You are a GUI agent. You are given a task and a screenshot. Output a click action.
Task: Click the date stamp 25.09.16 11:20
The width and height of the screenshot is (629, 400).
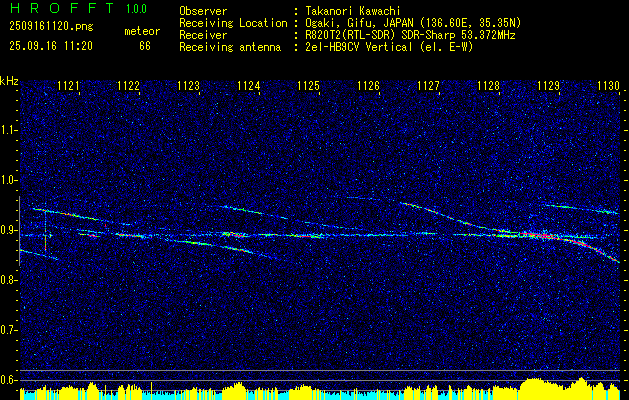coord(51,46)
